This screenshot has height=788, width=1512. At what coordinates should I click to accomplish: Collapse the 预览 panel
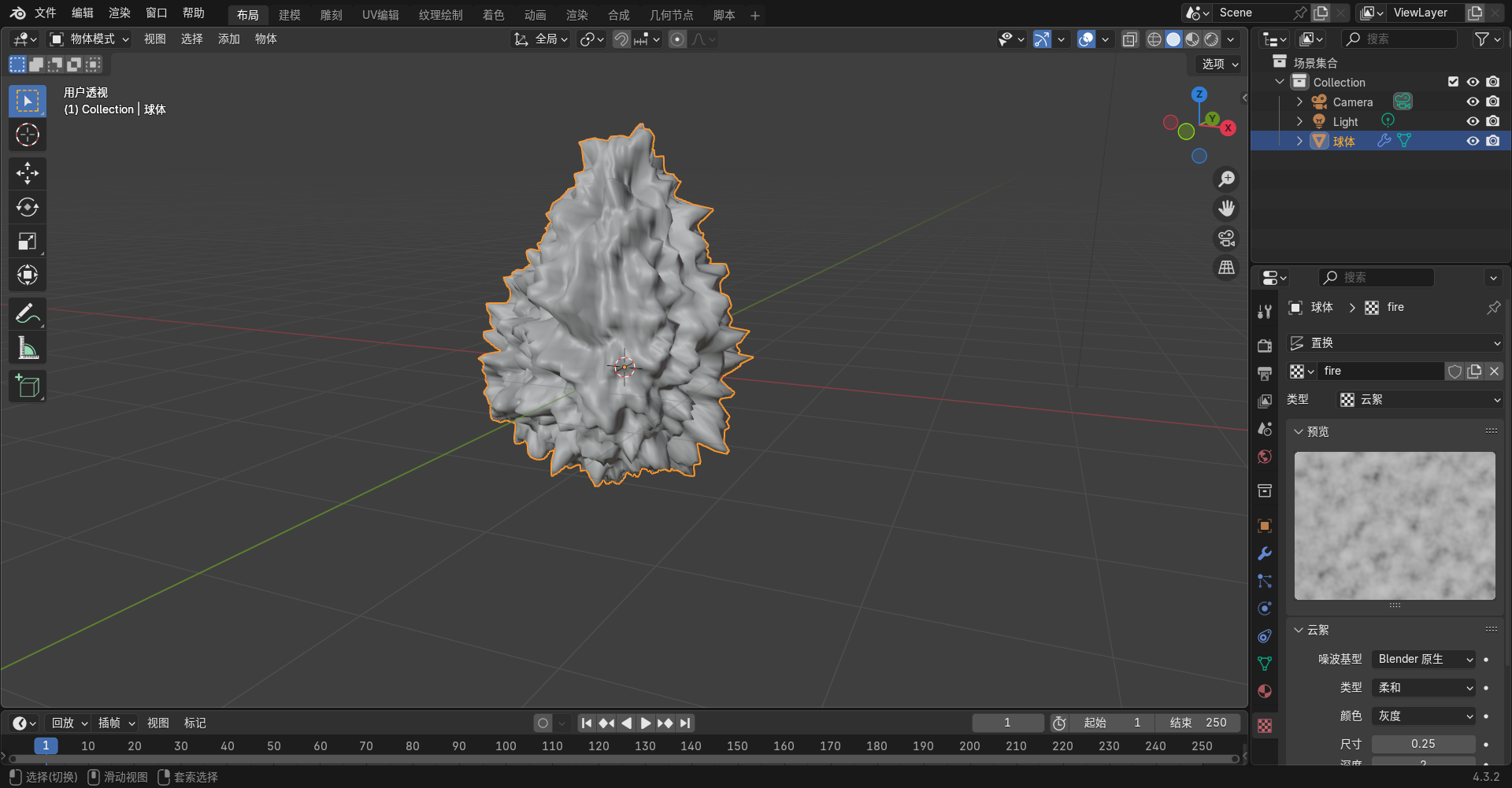click(x=1299, y=431)
